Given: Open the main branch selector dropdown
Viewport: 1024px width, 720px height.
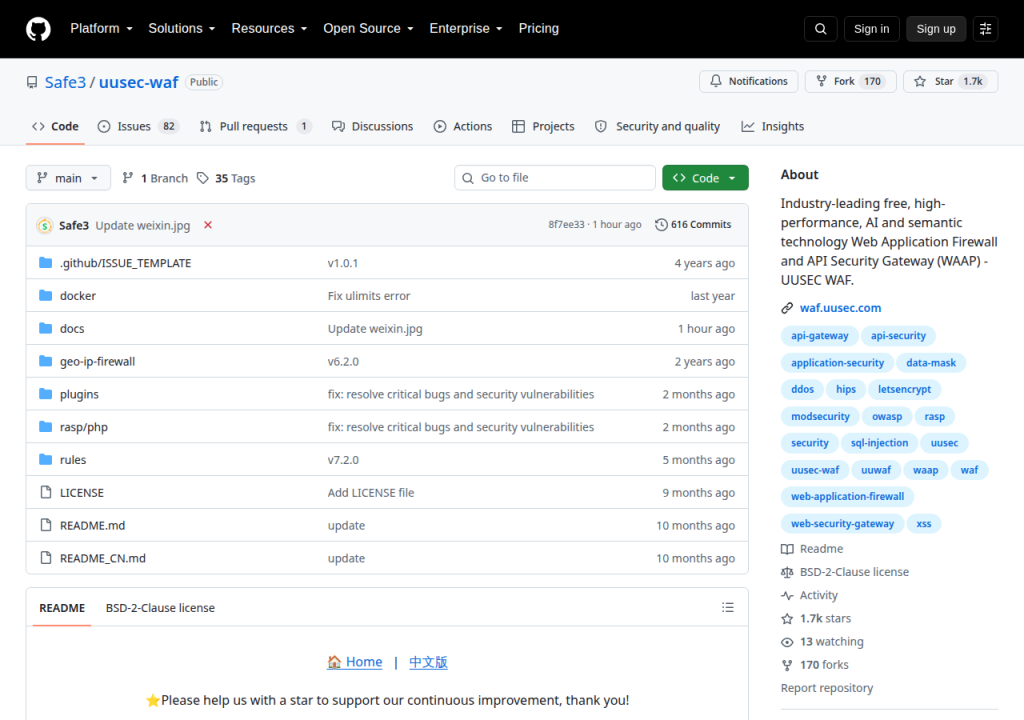Looking at the screenshot, I should click(68, 178).
